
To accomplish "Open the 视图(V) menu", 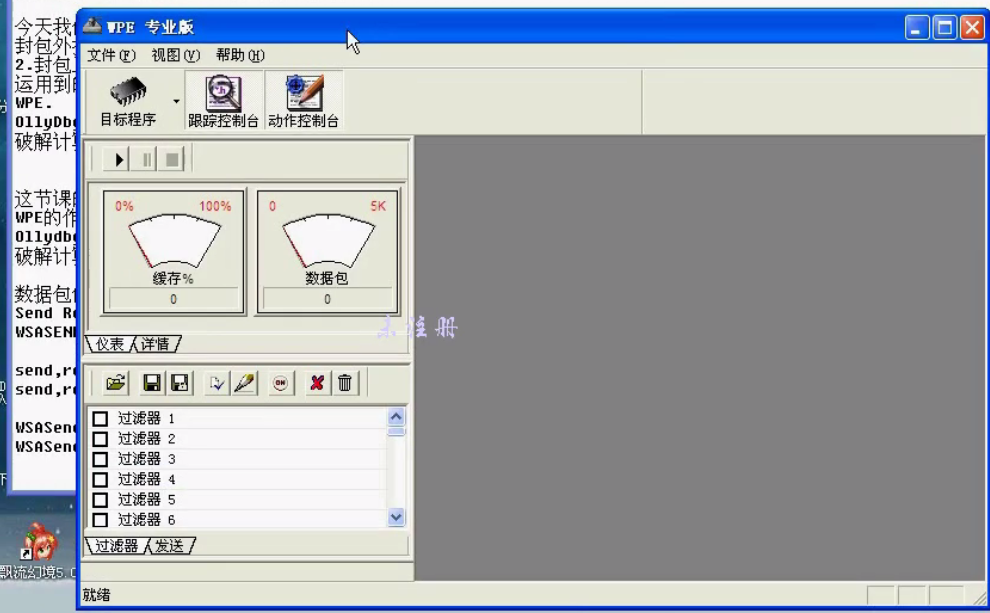I will point(175,55).
